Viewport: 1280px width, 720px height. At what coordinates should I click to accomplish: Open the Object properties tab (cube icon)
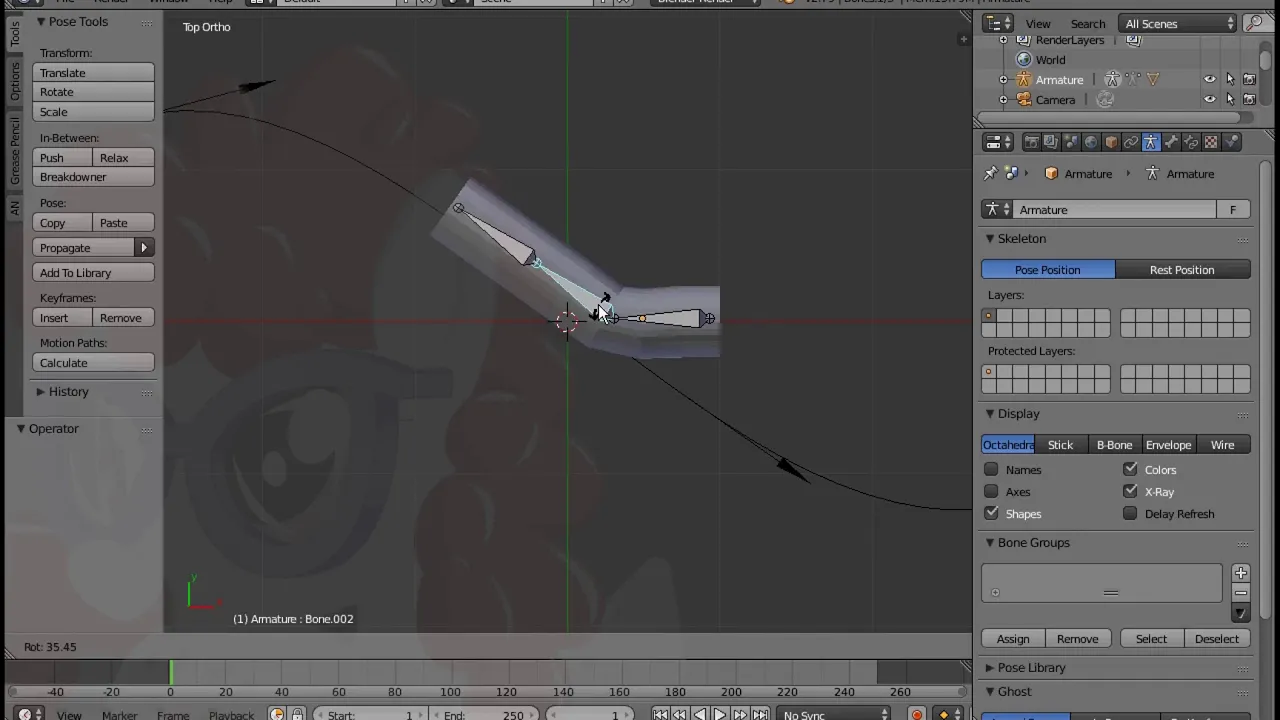point(1111,143)
